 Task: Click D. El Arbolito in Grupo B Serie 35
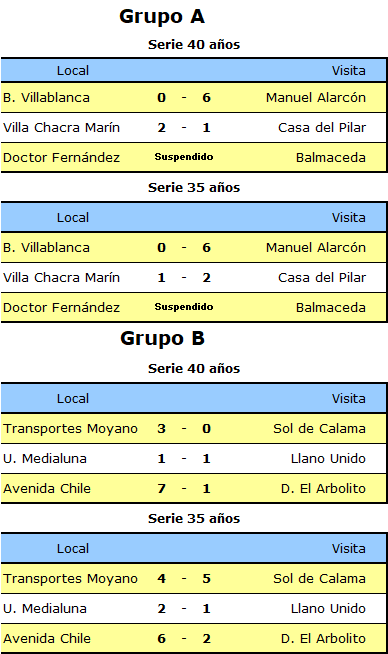(x=323, y=639)
